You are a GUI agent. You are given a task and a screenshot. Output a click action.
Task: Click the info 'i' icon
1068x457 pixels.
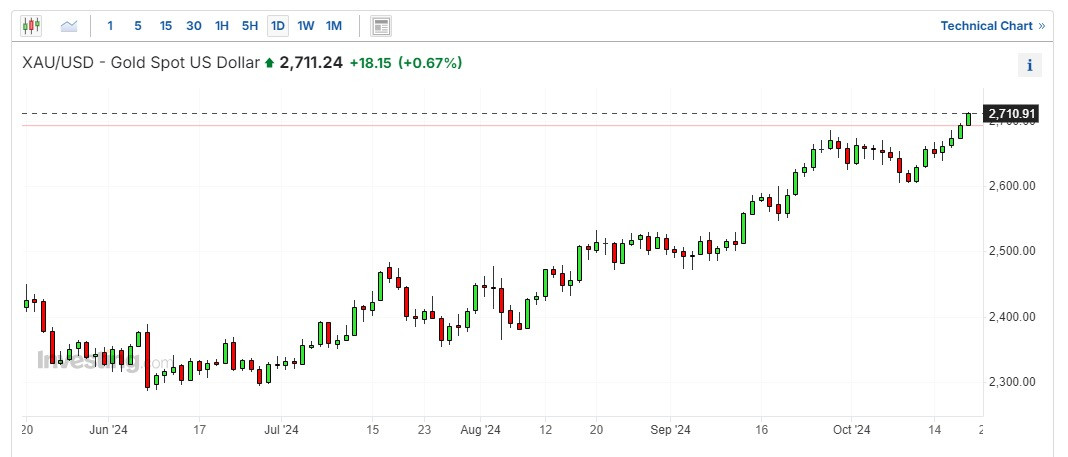[x=1030, y=65]
